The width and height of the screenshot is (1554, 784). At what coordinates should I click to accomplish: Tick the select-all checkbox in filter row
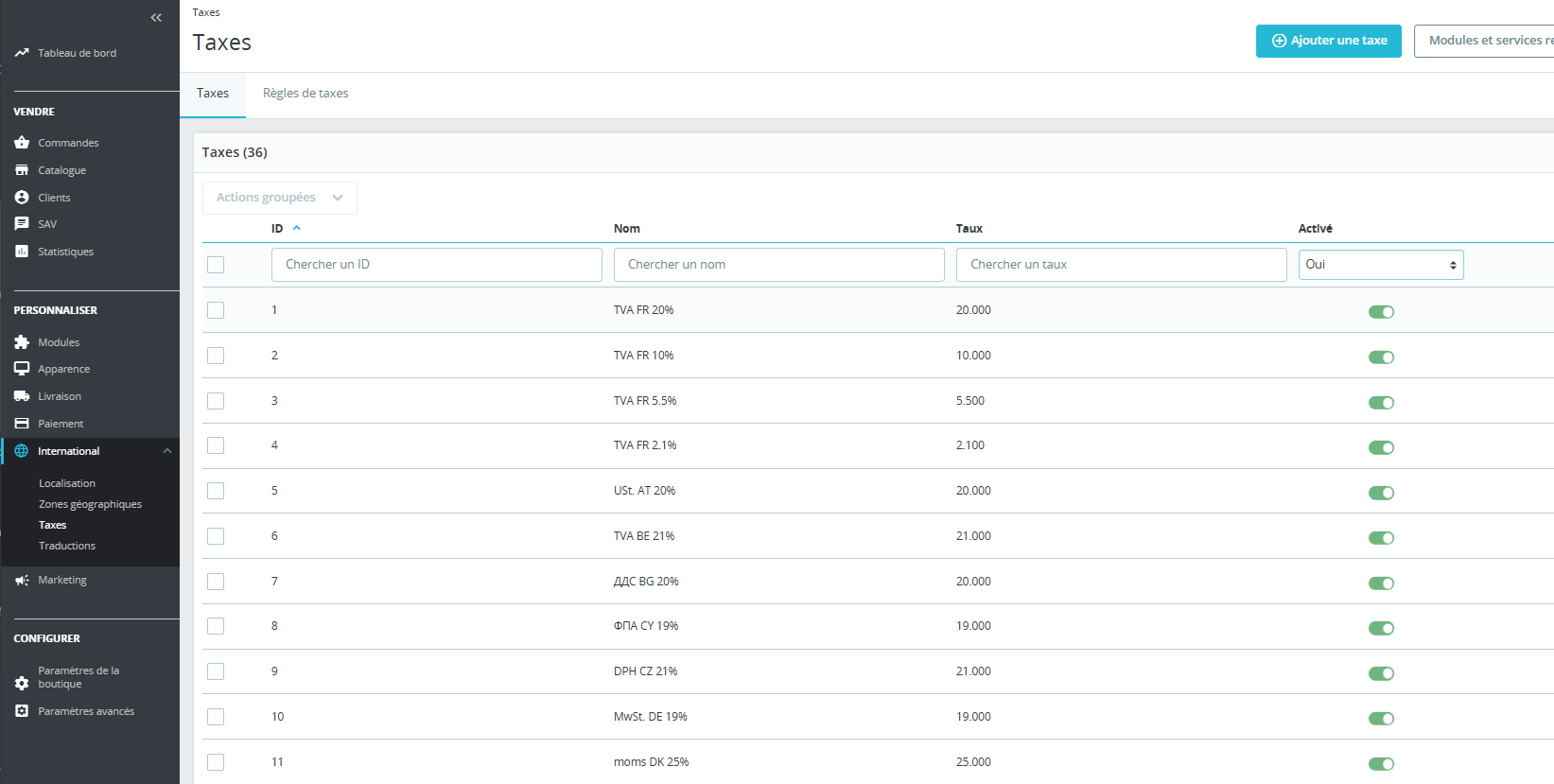click(216, 265)
